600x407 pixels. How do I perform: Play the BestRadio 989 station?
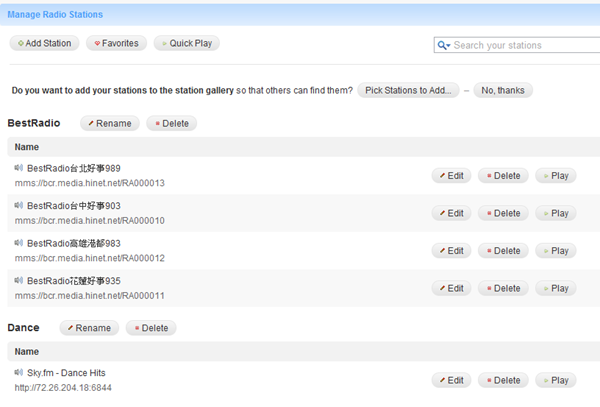[x=556, y=176]
